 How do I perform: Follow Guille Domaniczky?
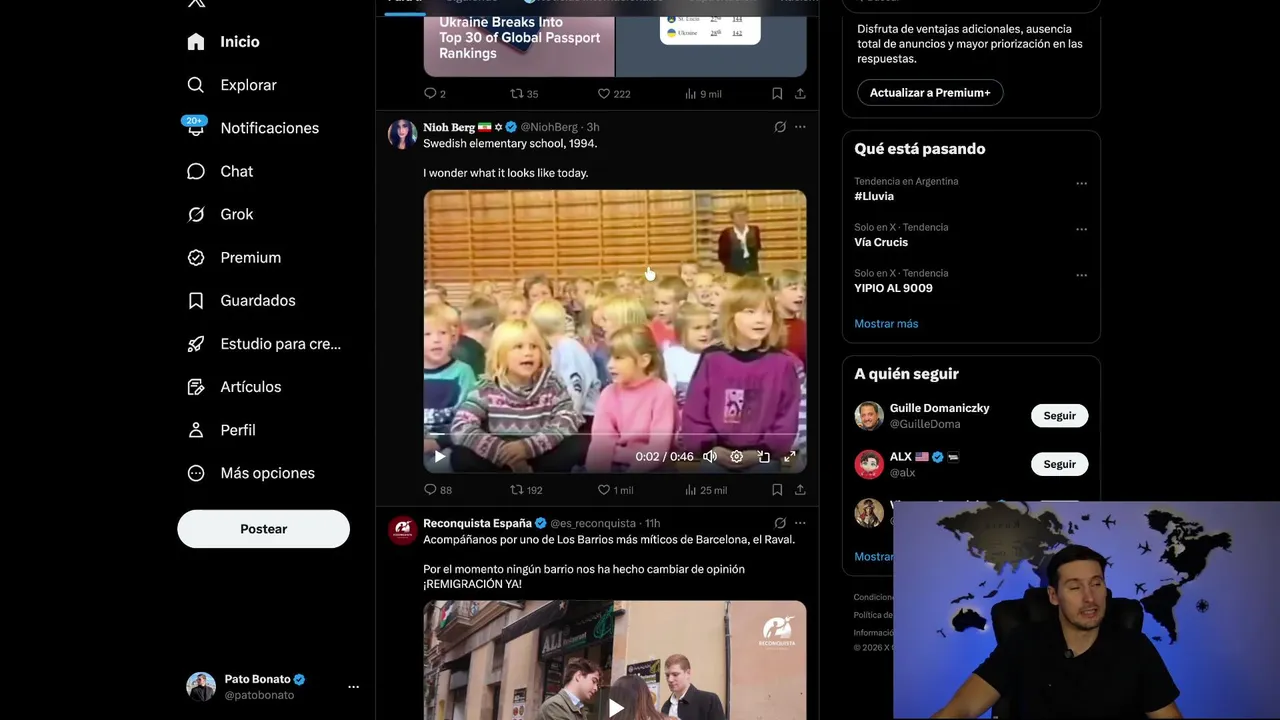coord(1059,416)
